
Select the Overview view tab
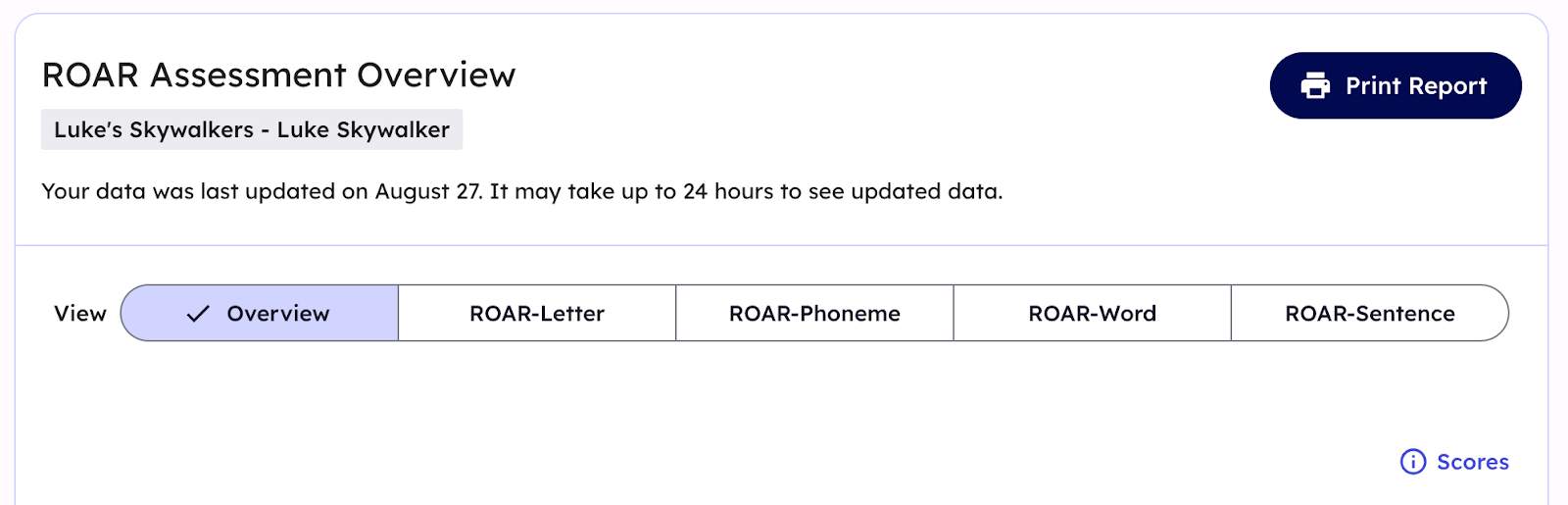260,314
